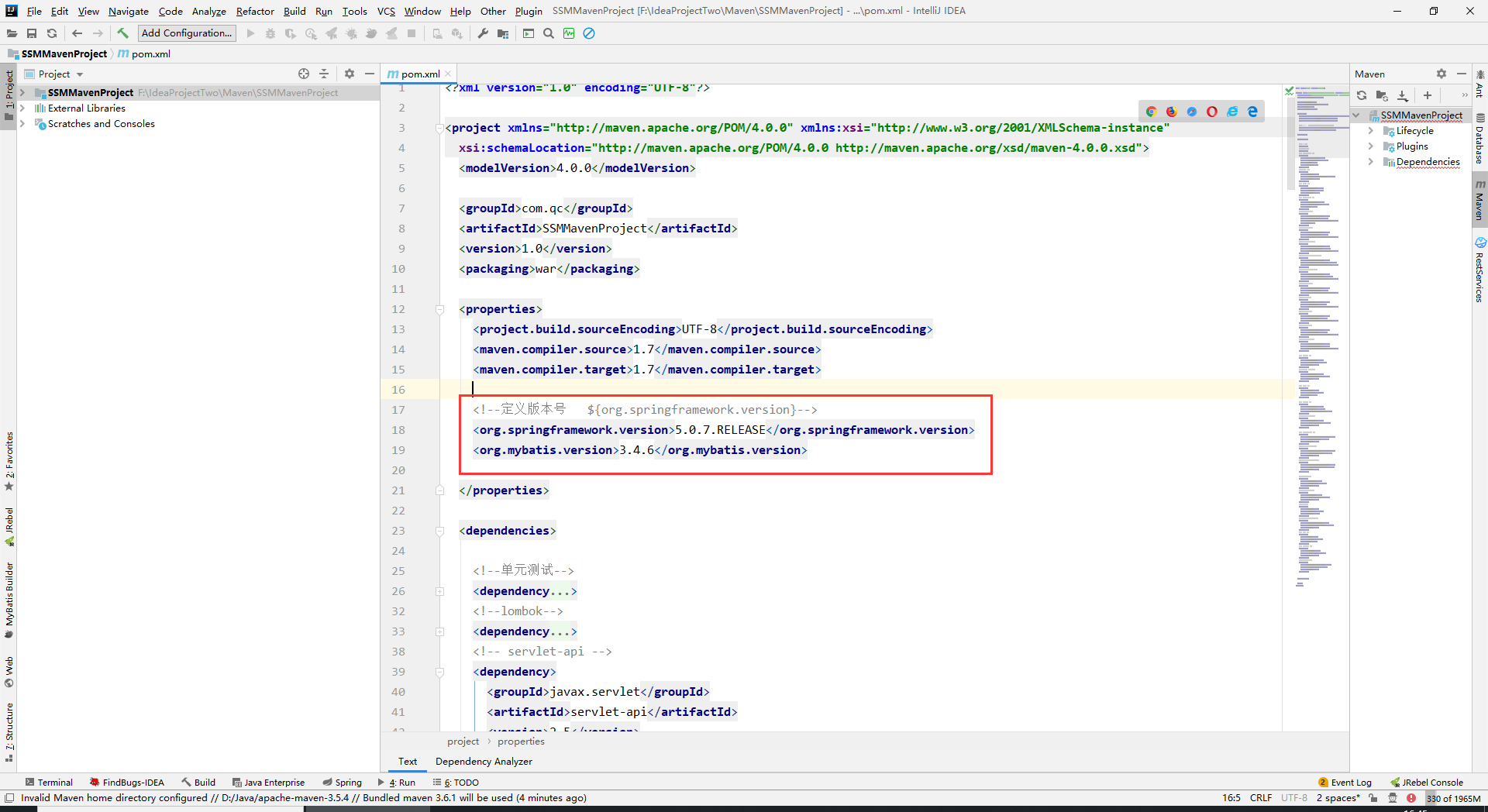Click the Search Everywhere magnifier icon
This screenshot has height=812, width=1488.
pyautogui.click(x=549, y=33)
